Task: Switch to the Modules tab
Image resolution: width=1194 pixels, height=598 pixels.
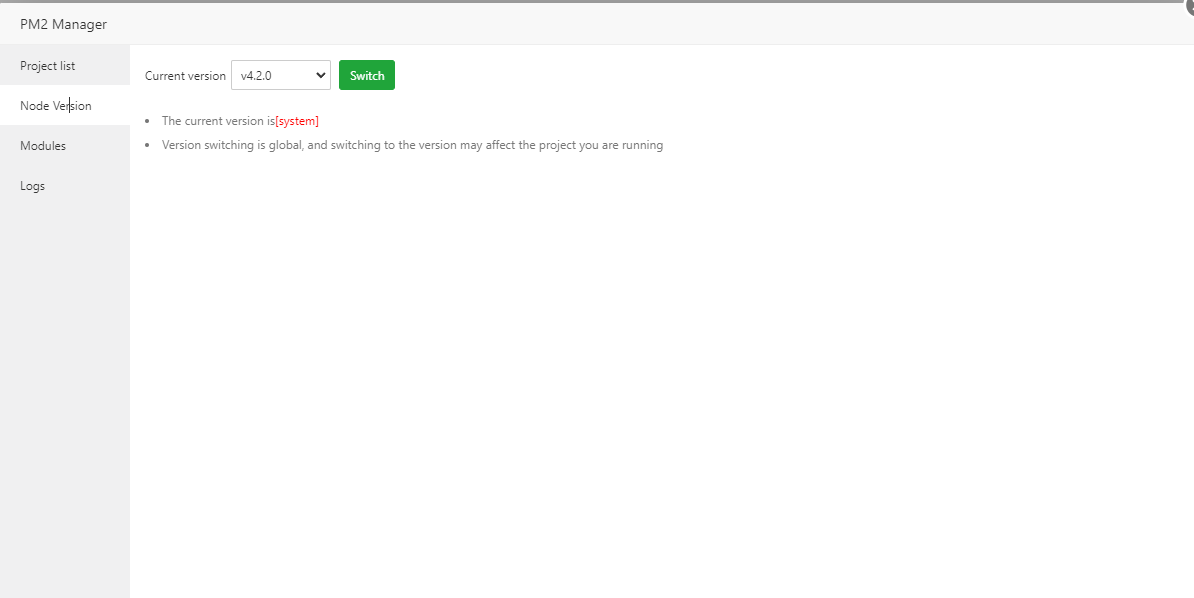Action: (65, 146)
